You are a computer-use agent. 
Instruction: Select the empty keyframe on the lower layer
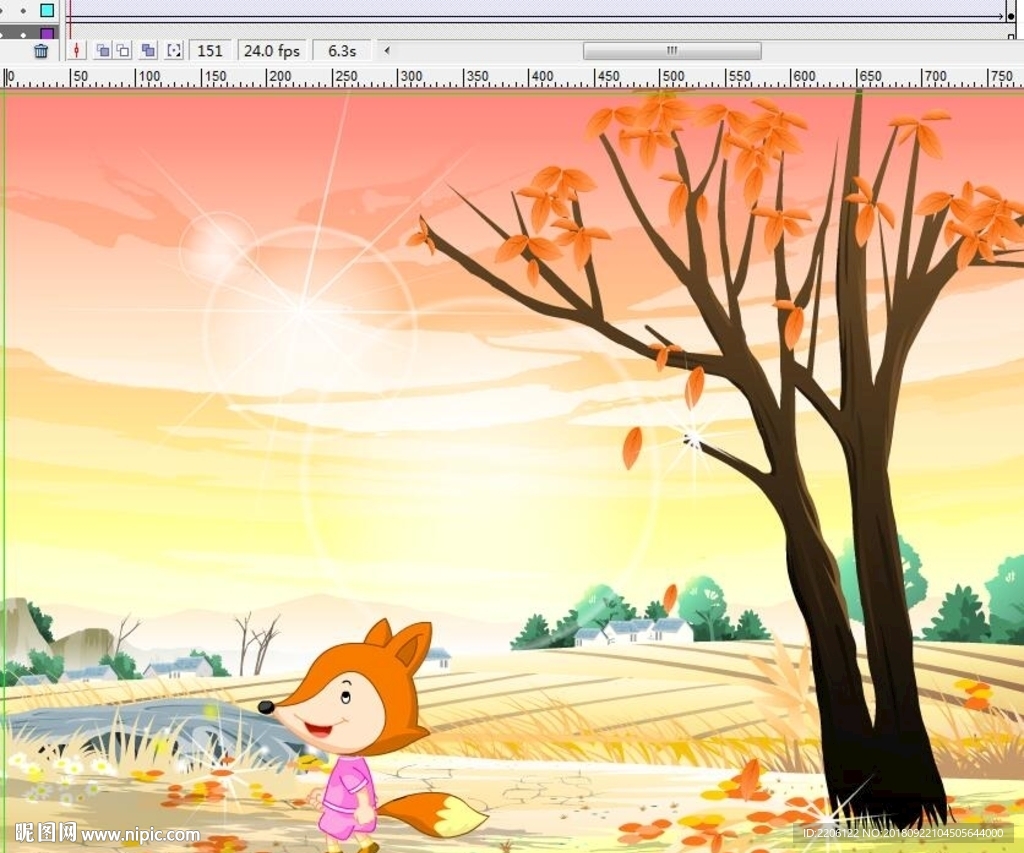click(1012, 37)
